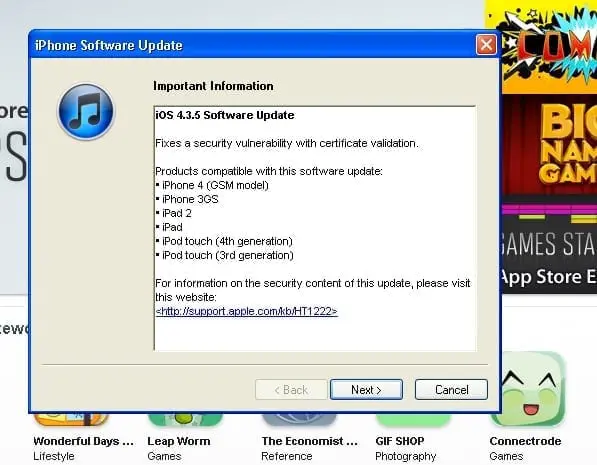
Task: Click the iOS 4.3.5 Software Update heading
Action: (225, 115)
